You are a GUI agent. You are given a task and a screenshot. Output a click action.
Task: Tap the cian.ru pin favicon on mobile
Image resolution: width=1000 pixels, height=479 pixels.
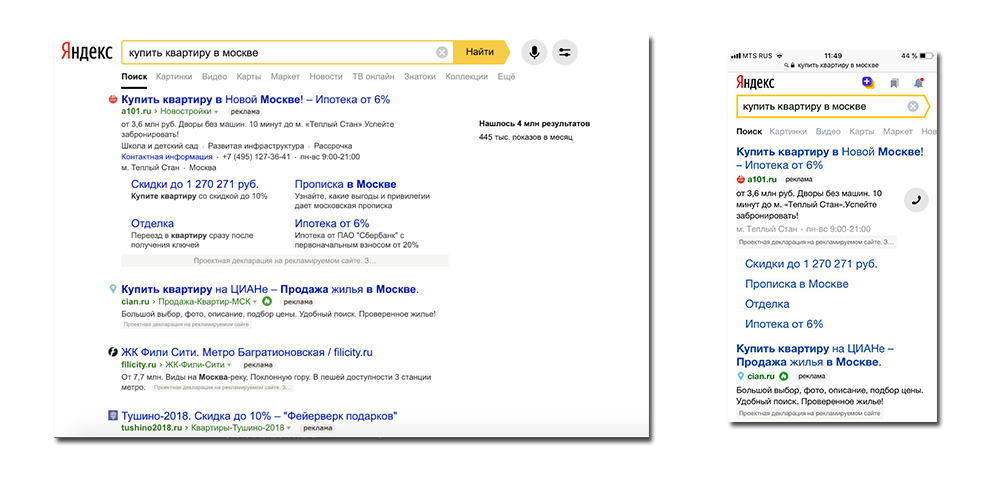click(740, 376)
